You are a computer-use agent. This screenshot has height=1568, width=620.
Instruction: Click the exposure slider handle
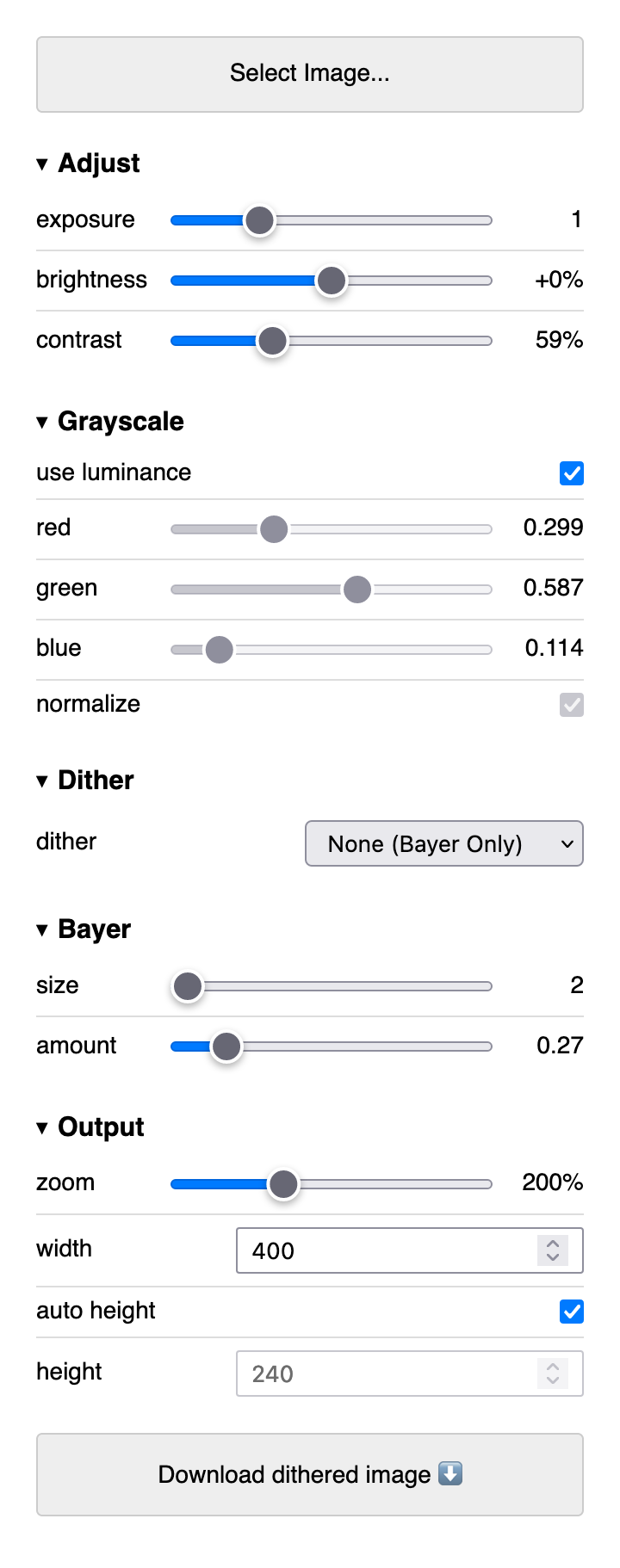tap(259, 220)
